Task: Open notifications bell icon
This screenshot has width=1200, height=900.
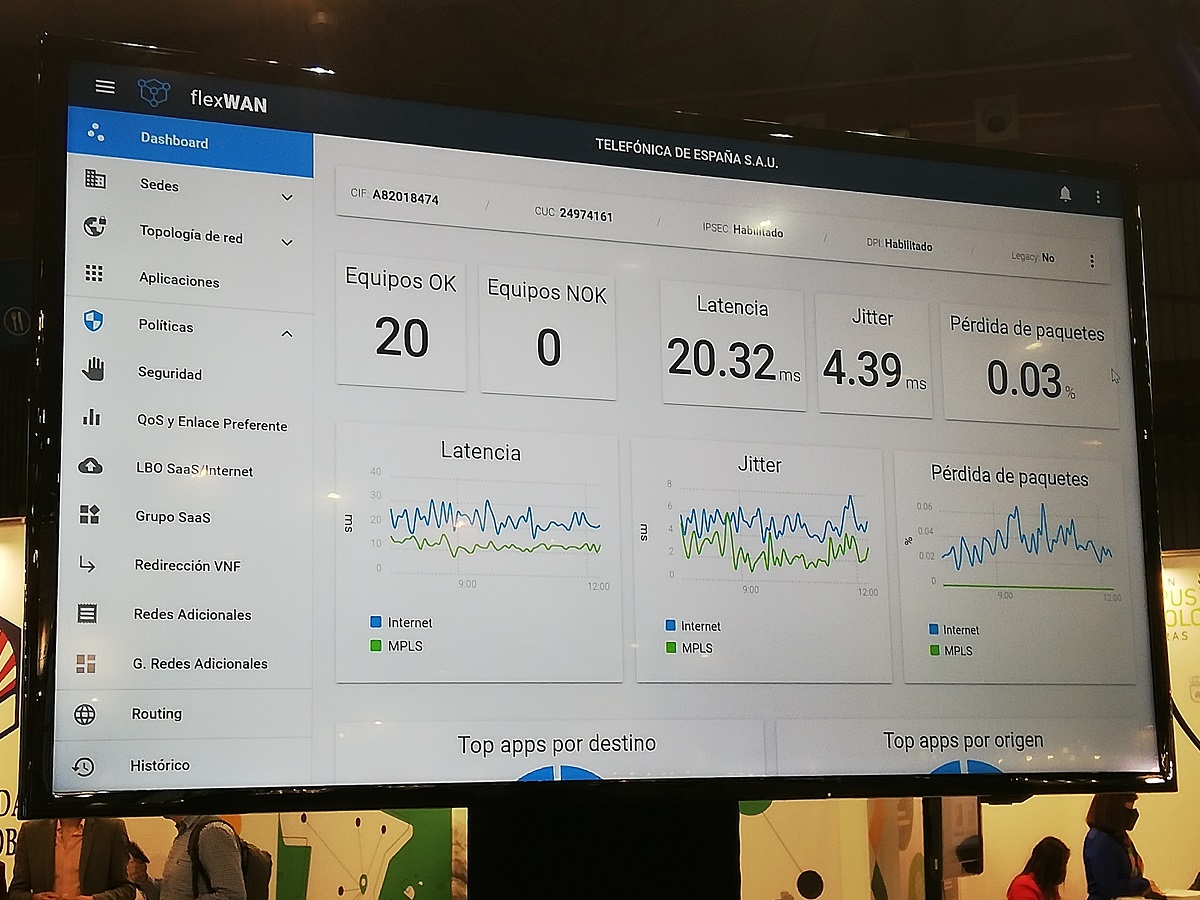Action: [1065, 194]
